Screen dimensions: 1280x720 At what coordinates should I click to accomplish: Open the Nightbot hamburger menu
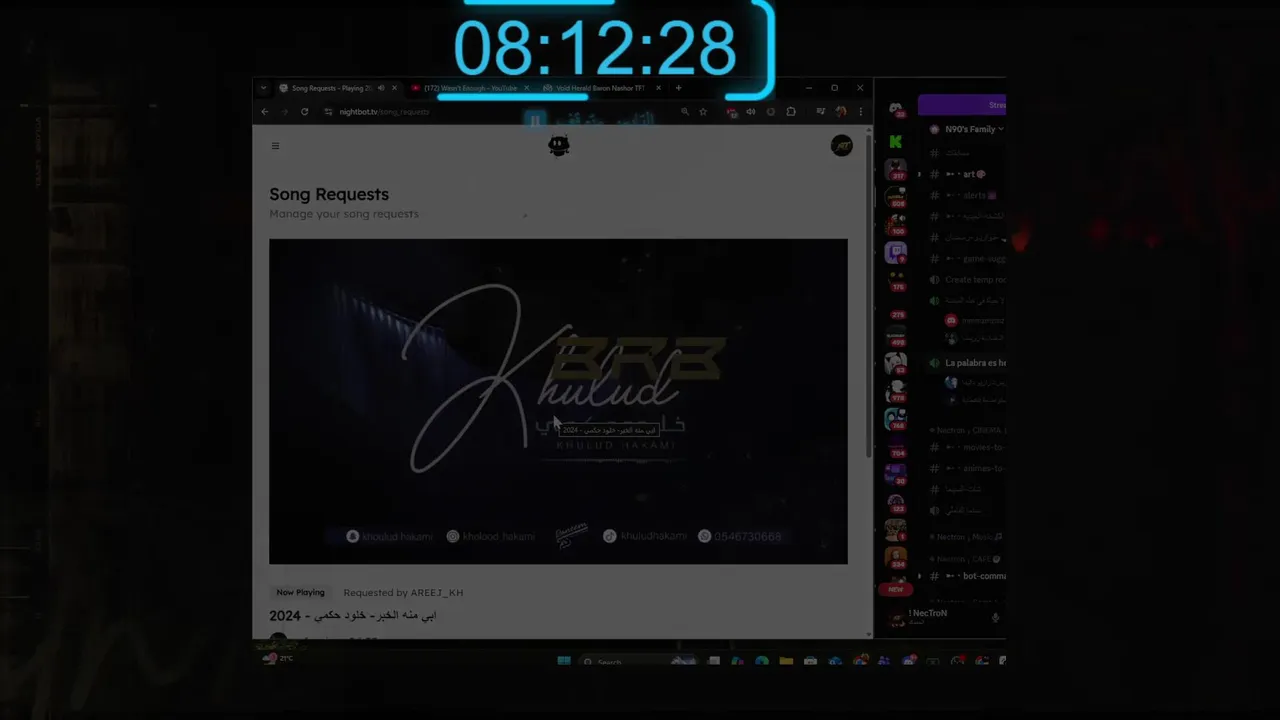click(x=275, y=146)
